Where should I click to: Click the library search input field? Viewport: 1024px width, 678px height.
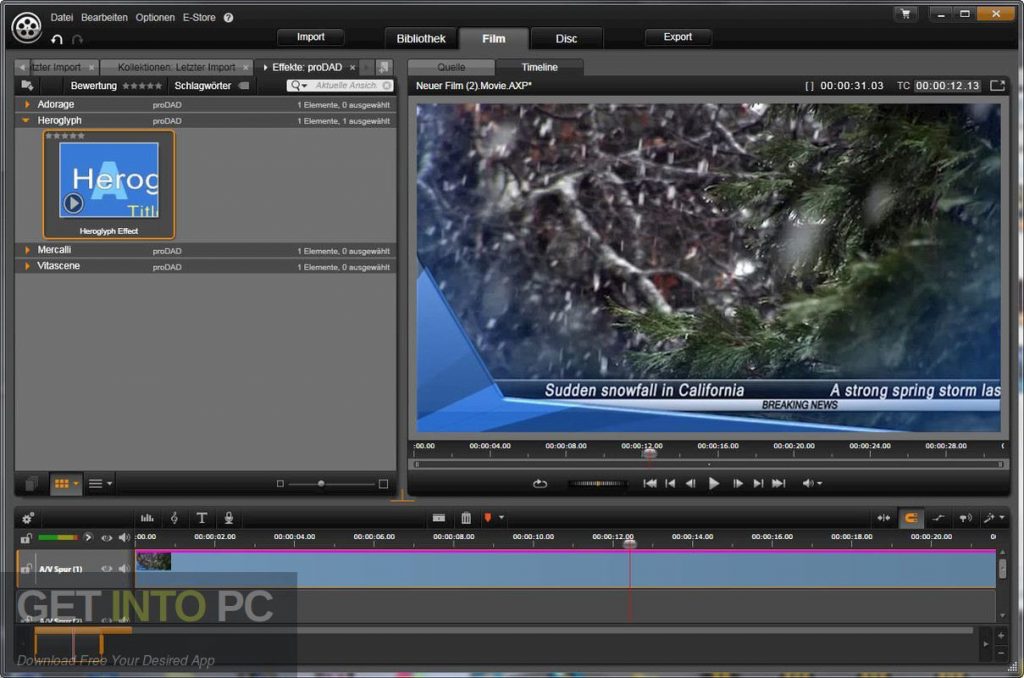point(346,86)
